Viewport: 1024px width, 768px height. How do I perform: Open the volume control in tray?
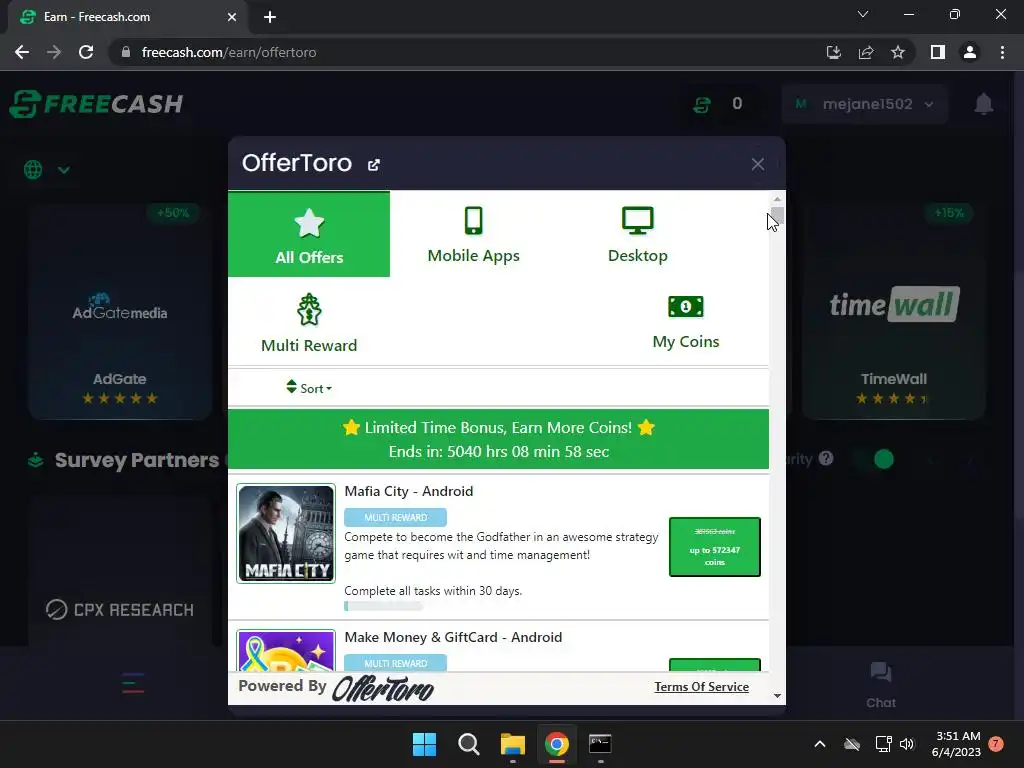click(906, 744)
